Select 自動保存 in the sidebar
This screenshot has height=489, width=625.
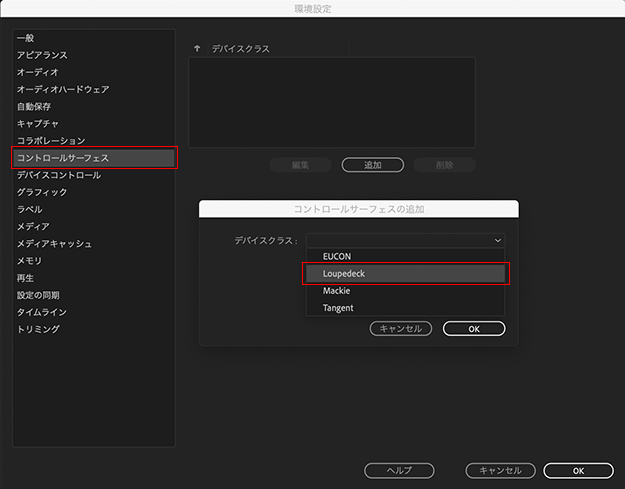pyautogui.click(x=37, y=106)
